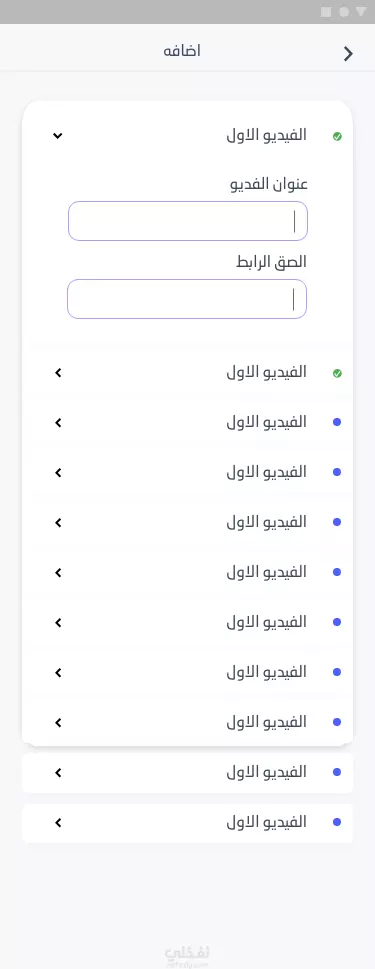
Task: Focus the الصق الرابط link field
Action: coord(187,299)
